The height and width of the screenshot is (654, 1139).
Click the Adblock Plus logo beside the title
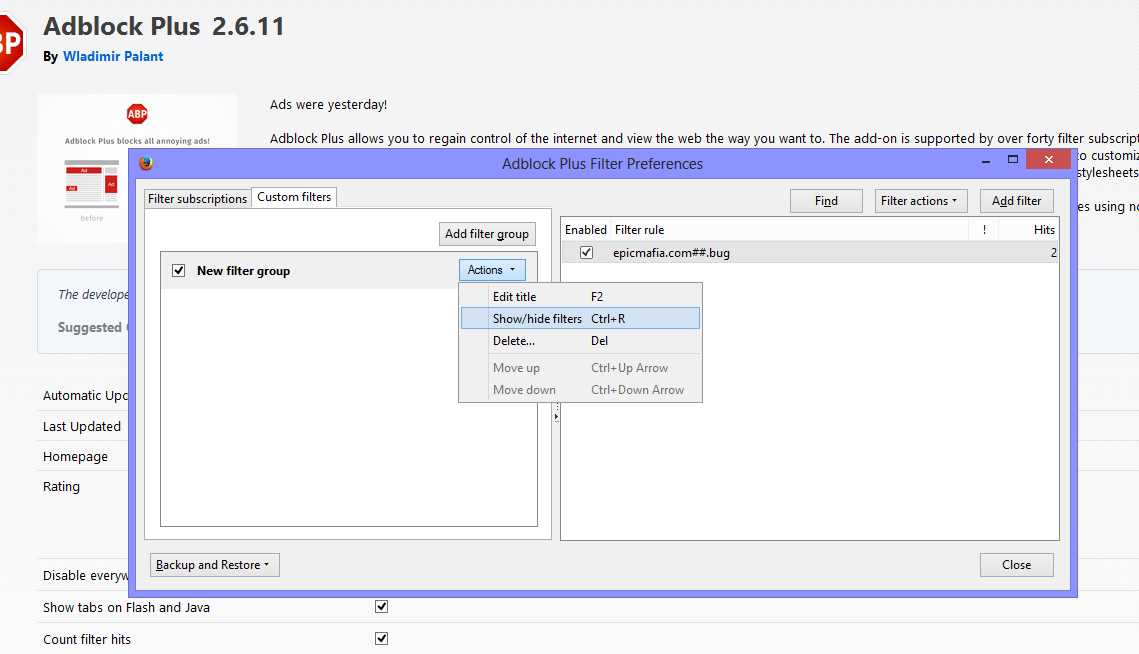[12, 44]
